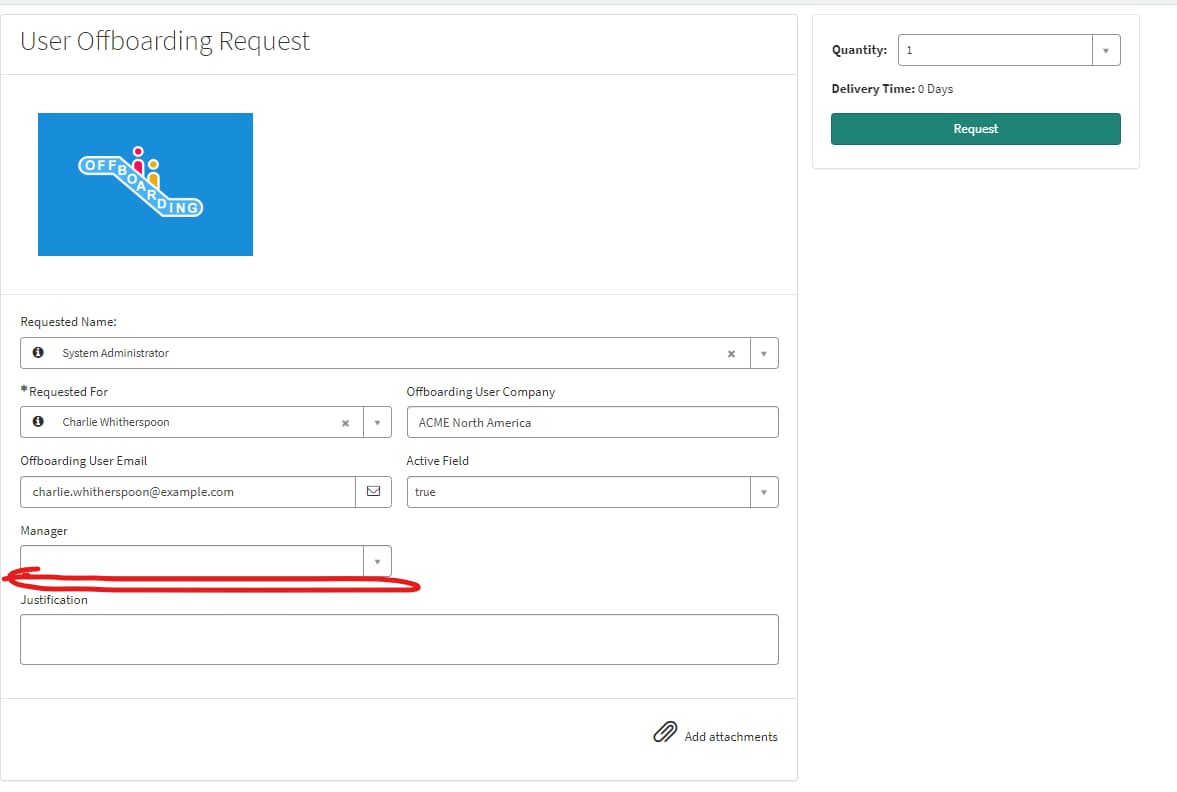
Task: Clear the Requested Name value
Action: click(x=731, y=354)
